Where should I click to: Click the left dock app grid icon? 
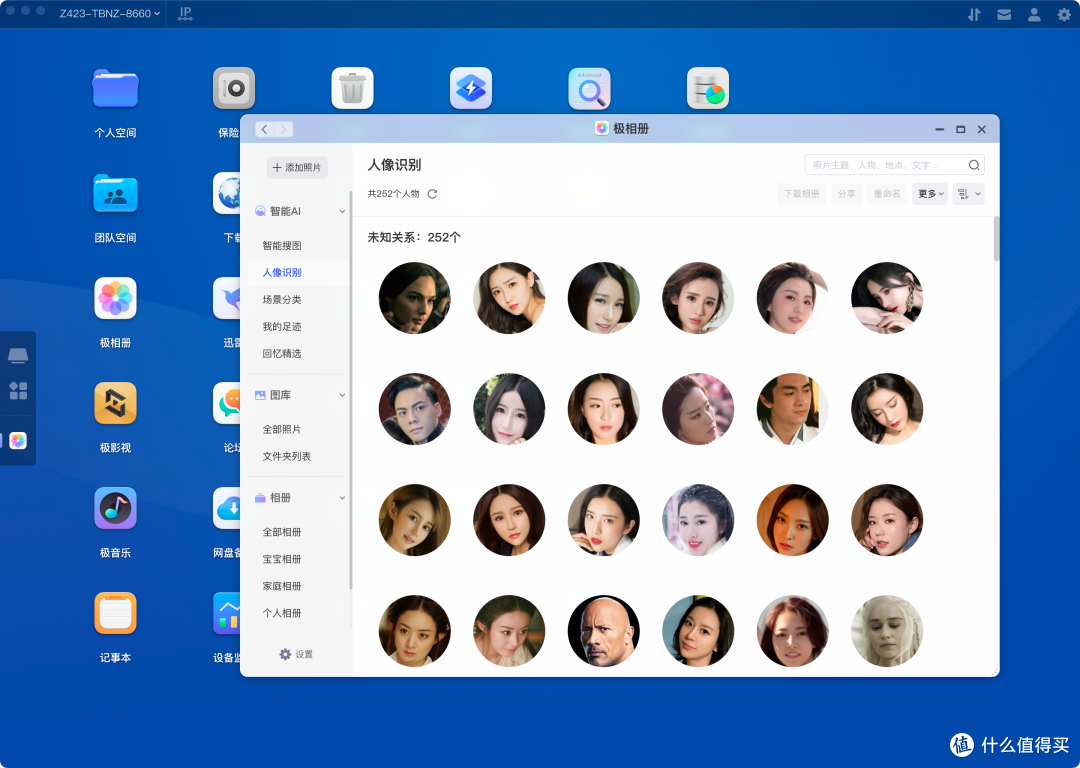(x=18, y=391)
